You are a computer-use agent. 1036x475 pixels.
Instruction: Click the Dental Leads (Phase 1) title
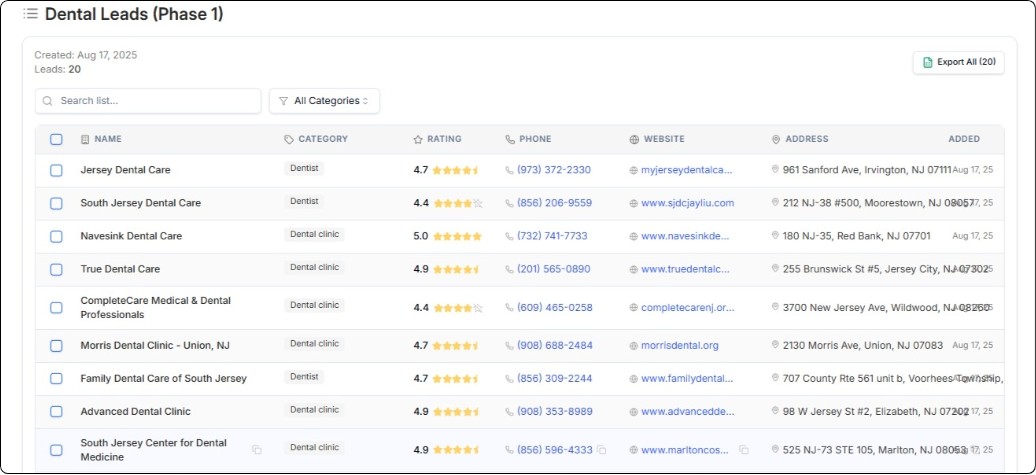tap(134, 14)
